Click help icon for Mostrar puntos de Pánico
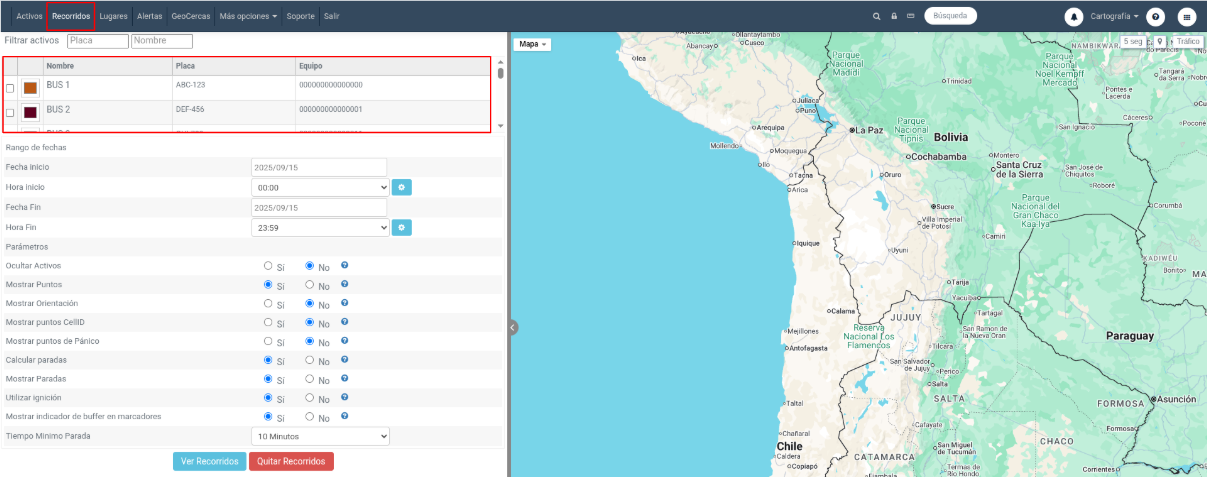The height and width of the screenshot is (477, 1207). click(x=344, y=341)
